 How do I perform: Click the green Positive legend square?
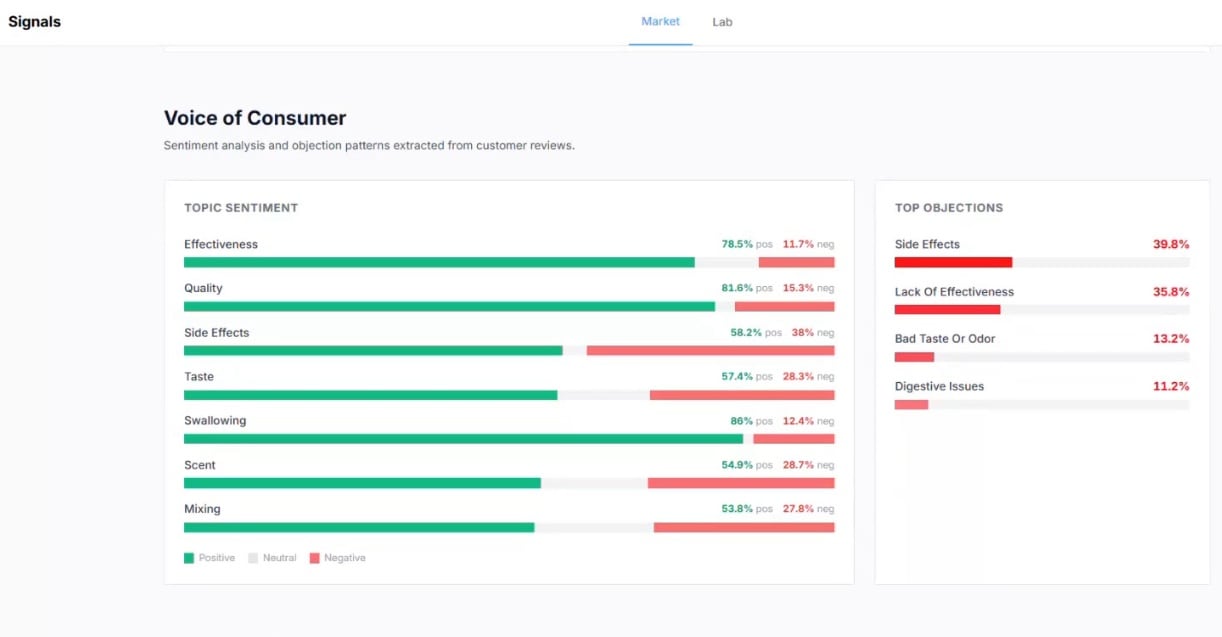[189, 558]
